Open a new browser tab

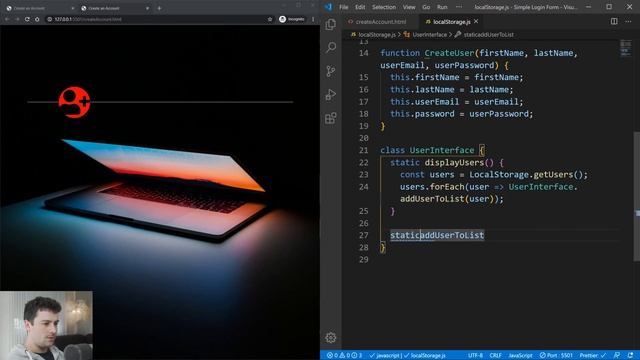pyautogui.click(x=159, y=8)
